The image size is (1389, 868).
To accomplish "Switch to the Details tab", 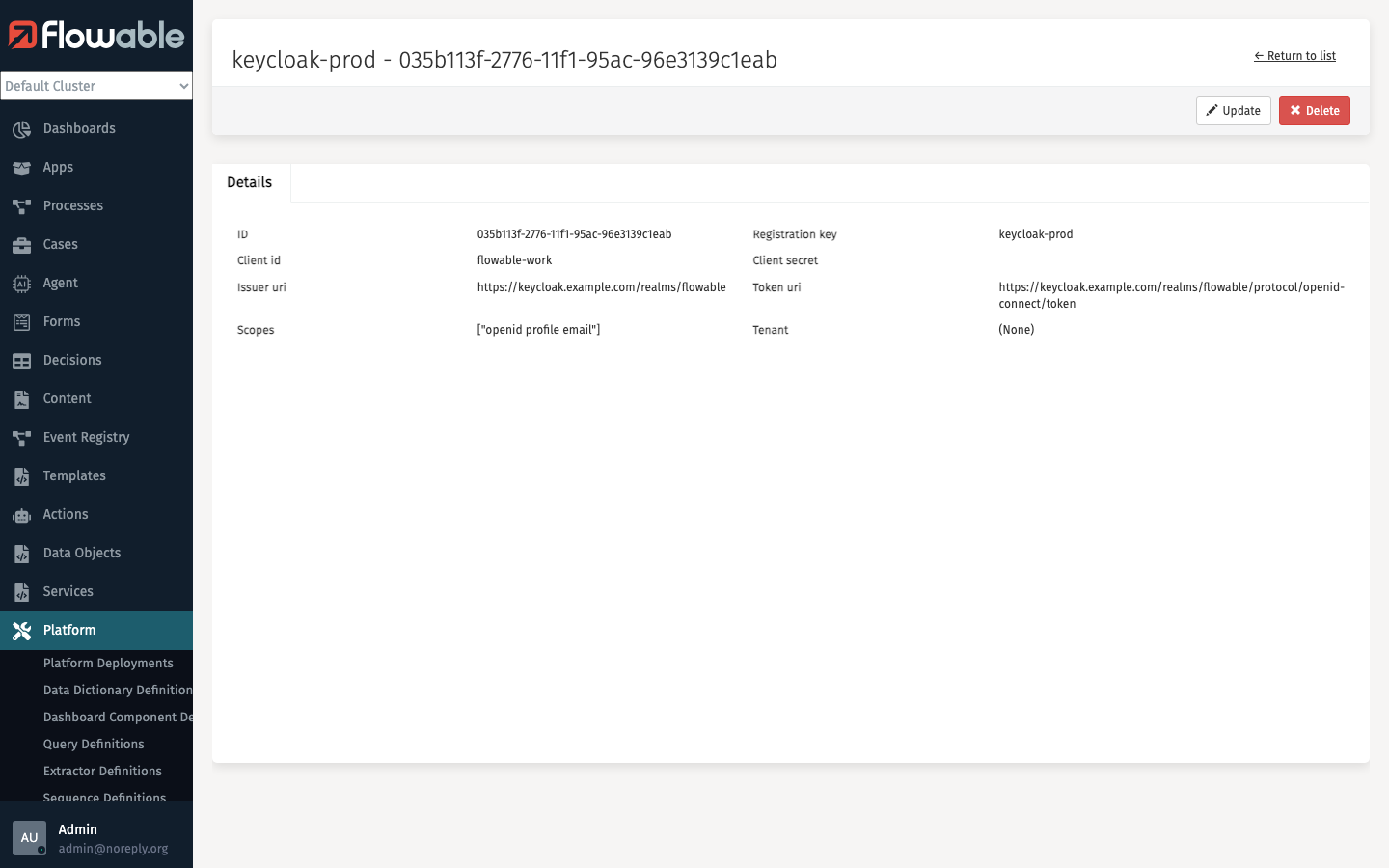I will [249, 182].
